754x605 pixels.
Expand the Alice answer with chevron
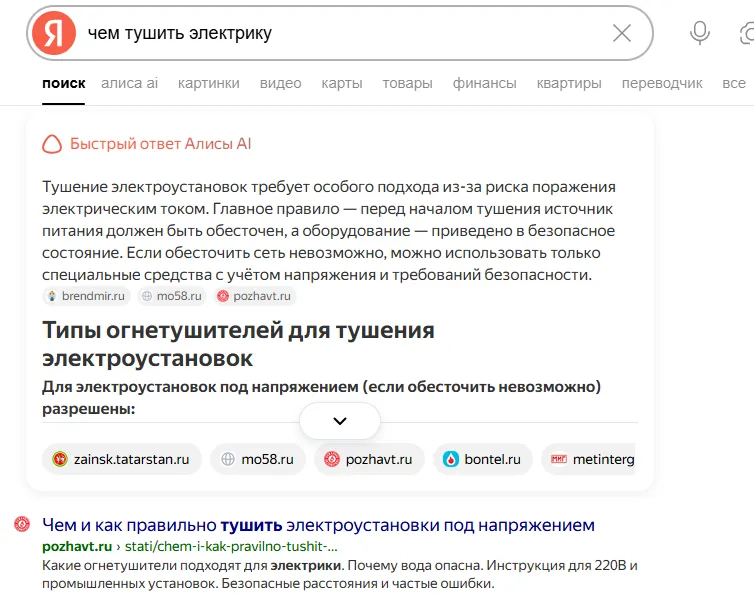coord(340,421)
